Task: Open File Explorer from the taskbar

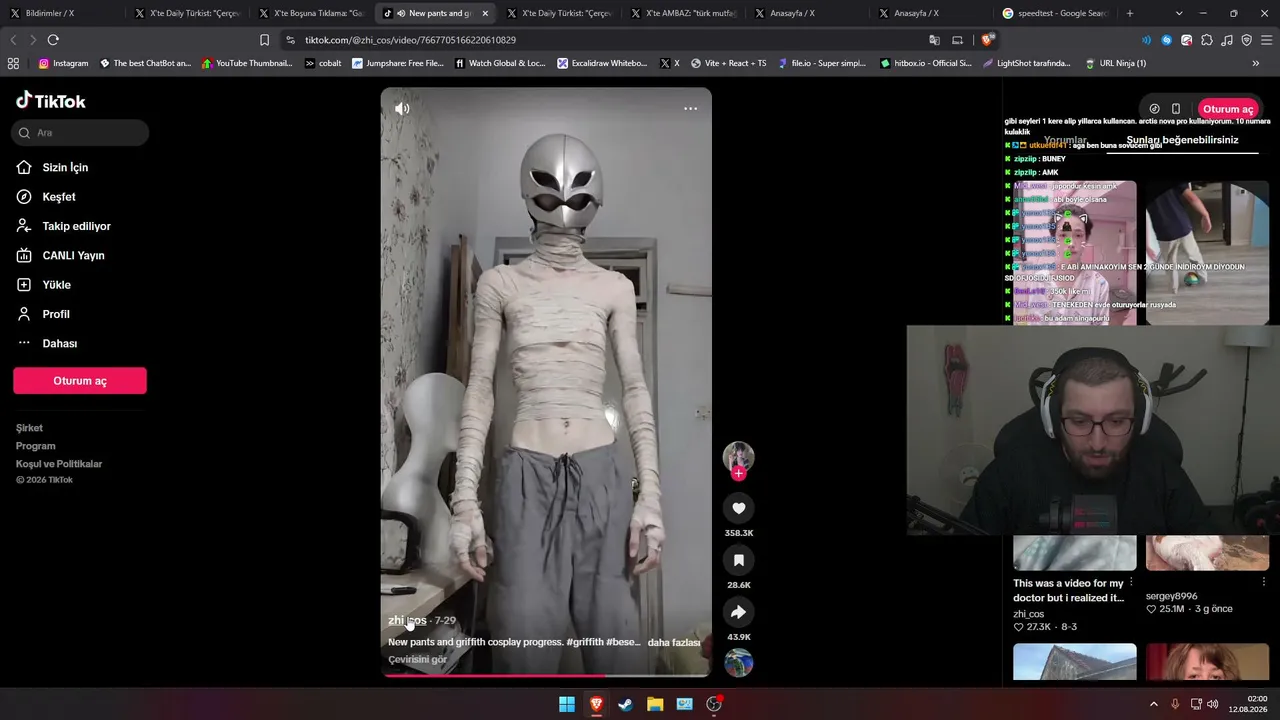Action: (x=655, y=704)
